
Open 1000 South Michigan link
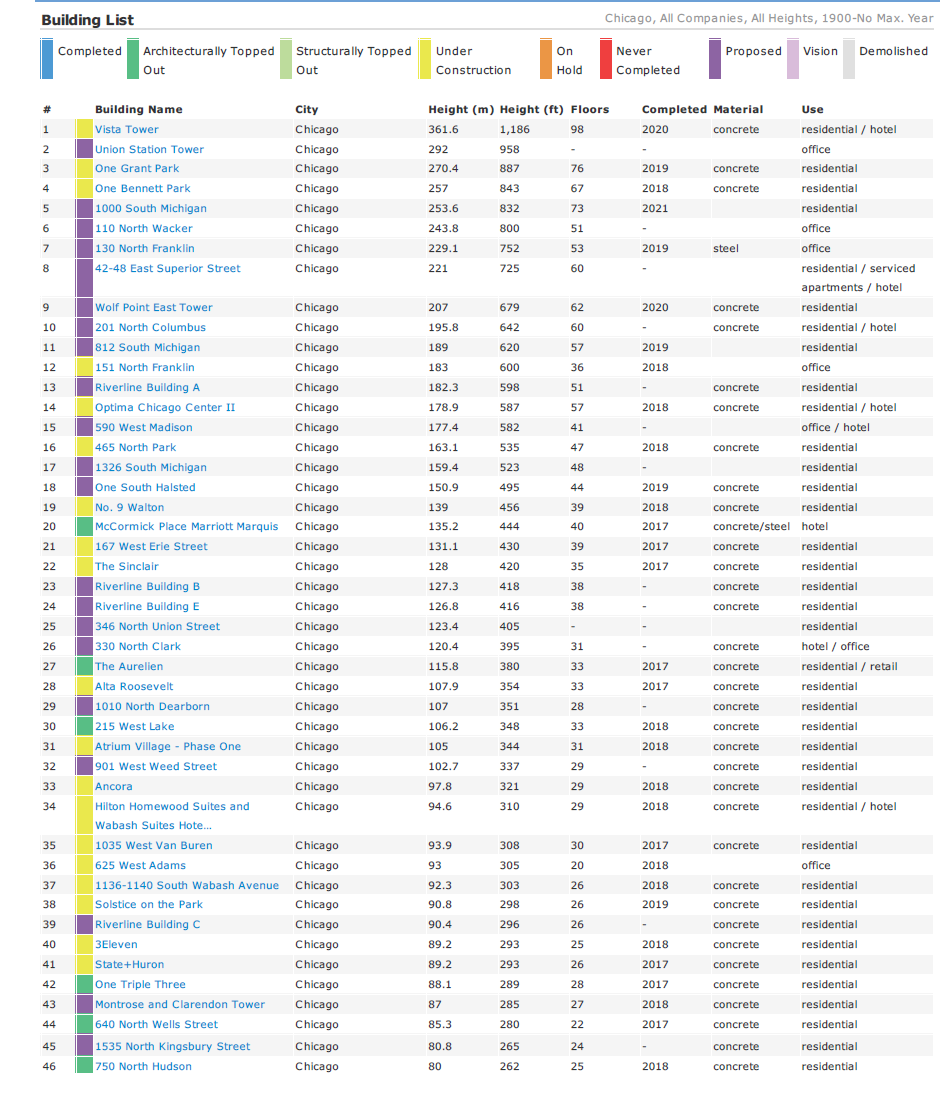150,209
